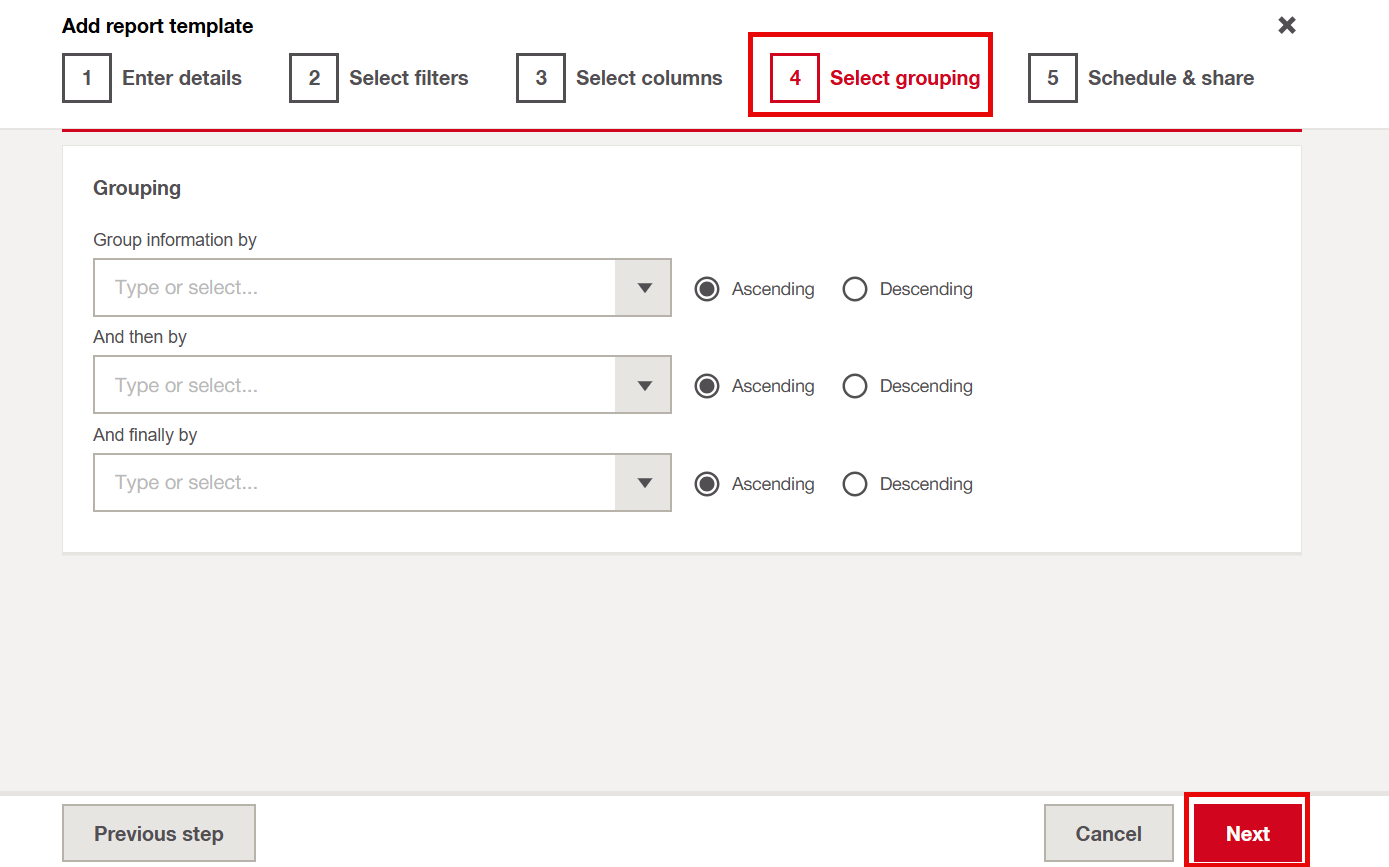Open the Select columns step
Image resolution: width=1389 pixels, height=867 pixels.
(648, 78)
